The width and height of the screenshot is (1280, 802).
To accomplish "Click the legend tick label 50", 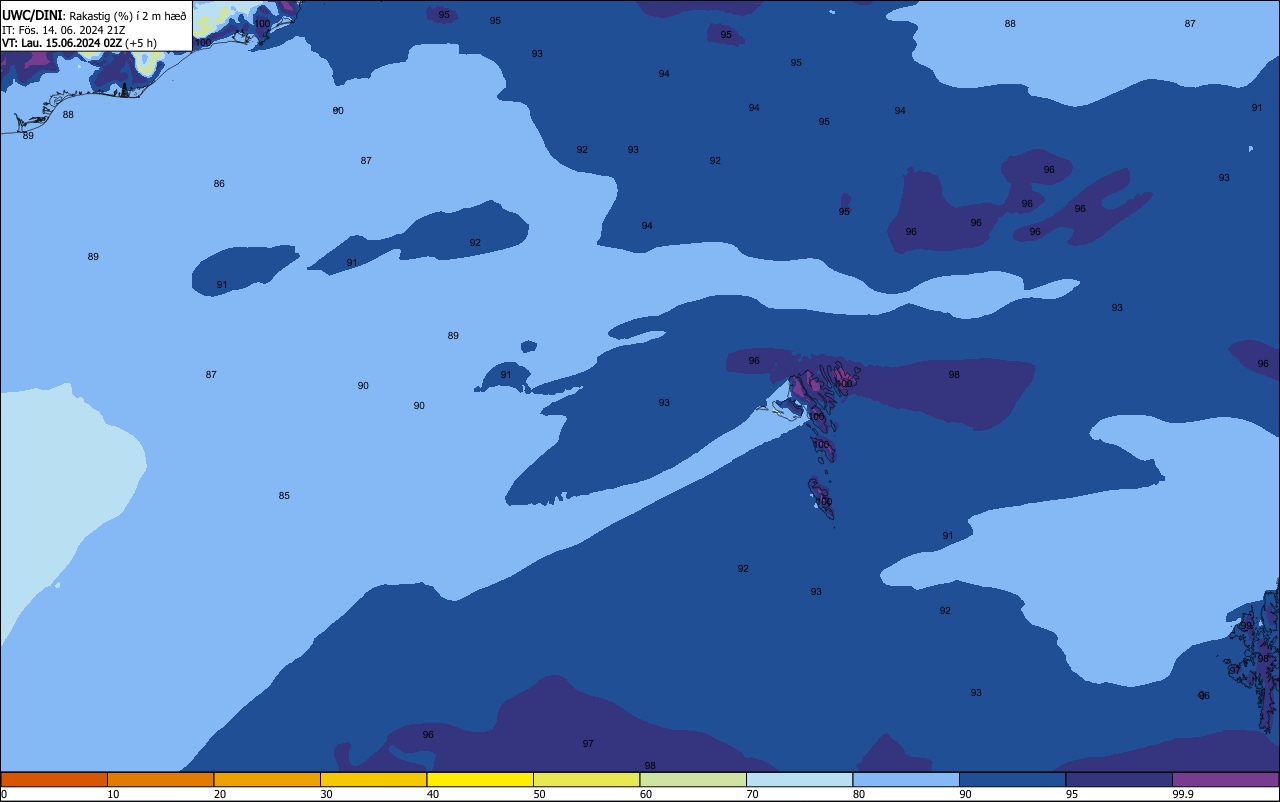I will [539, 794].
